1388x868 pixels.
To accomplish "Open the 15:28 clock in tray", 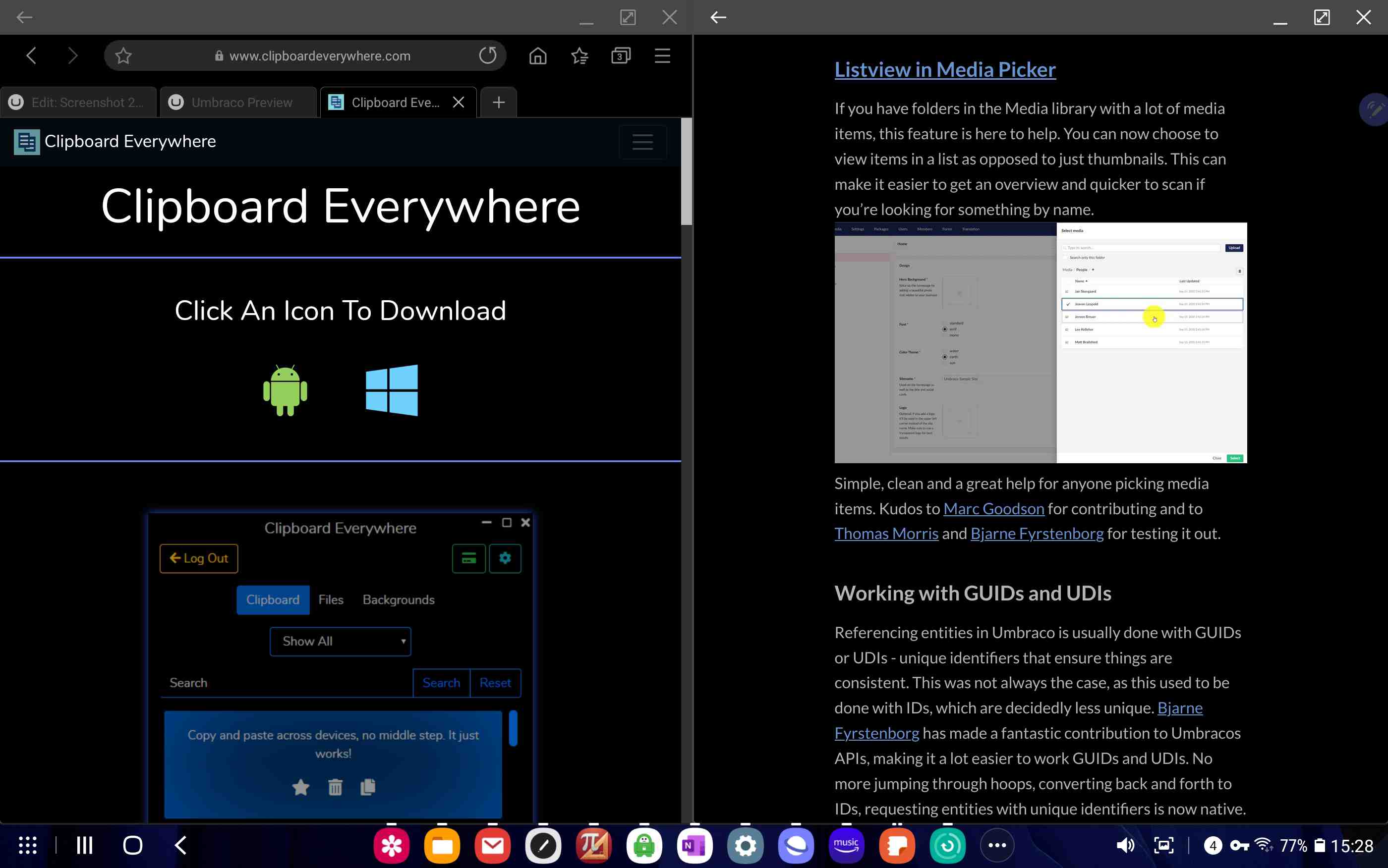I will 1352,846.
